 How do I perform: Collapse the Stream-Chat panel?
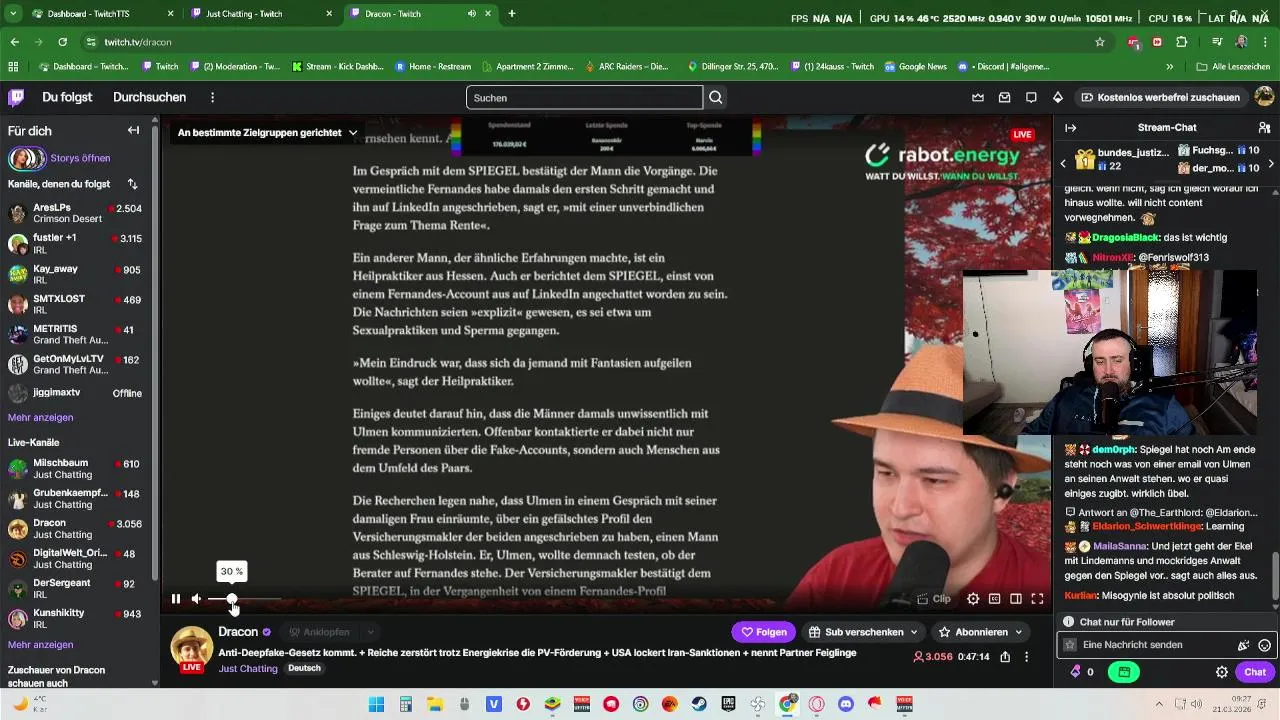pyautogui.click(x=1070, y=128)
